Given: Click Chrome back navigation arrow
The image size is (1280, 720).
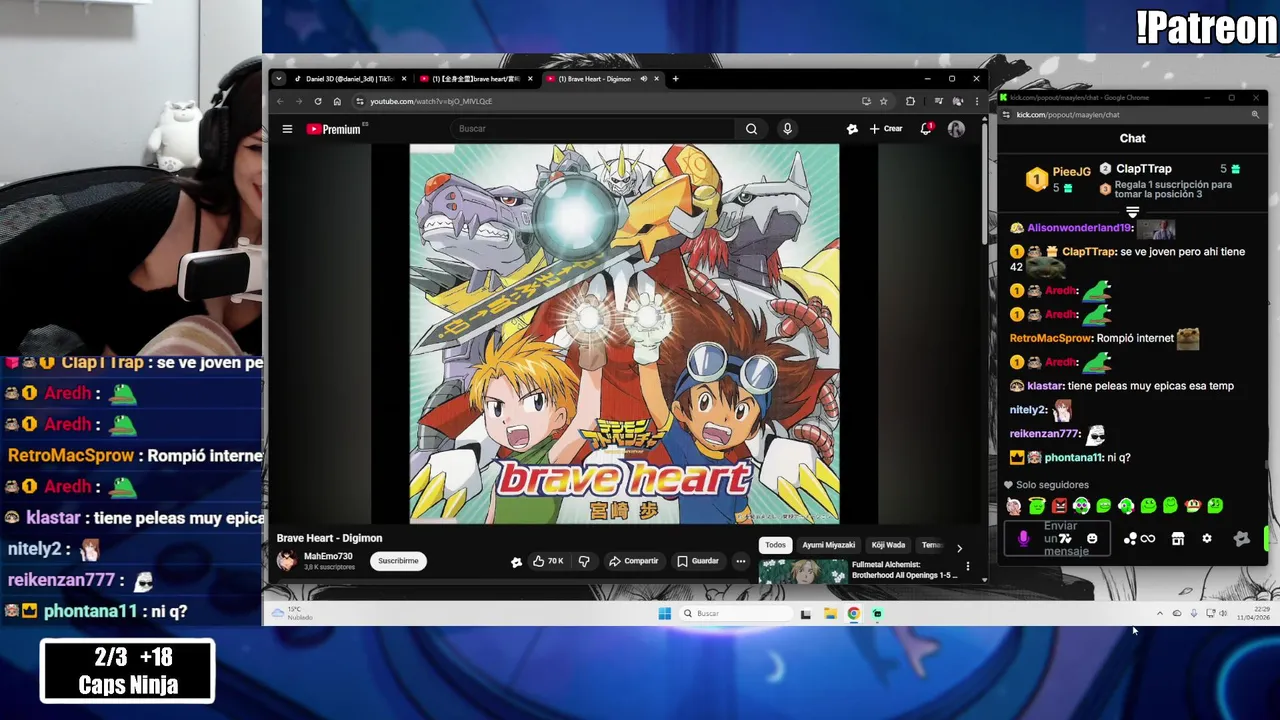Looking at the screenshot, I should pos(280,101).
